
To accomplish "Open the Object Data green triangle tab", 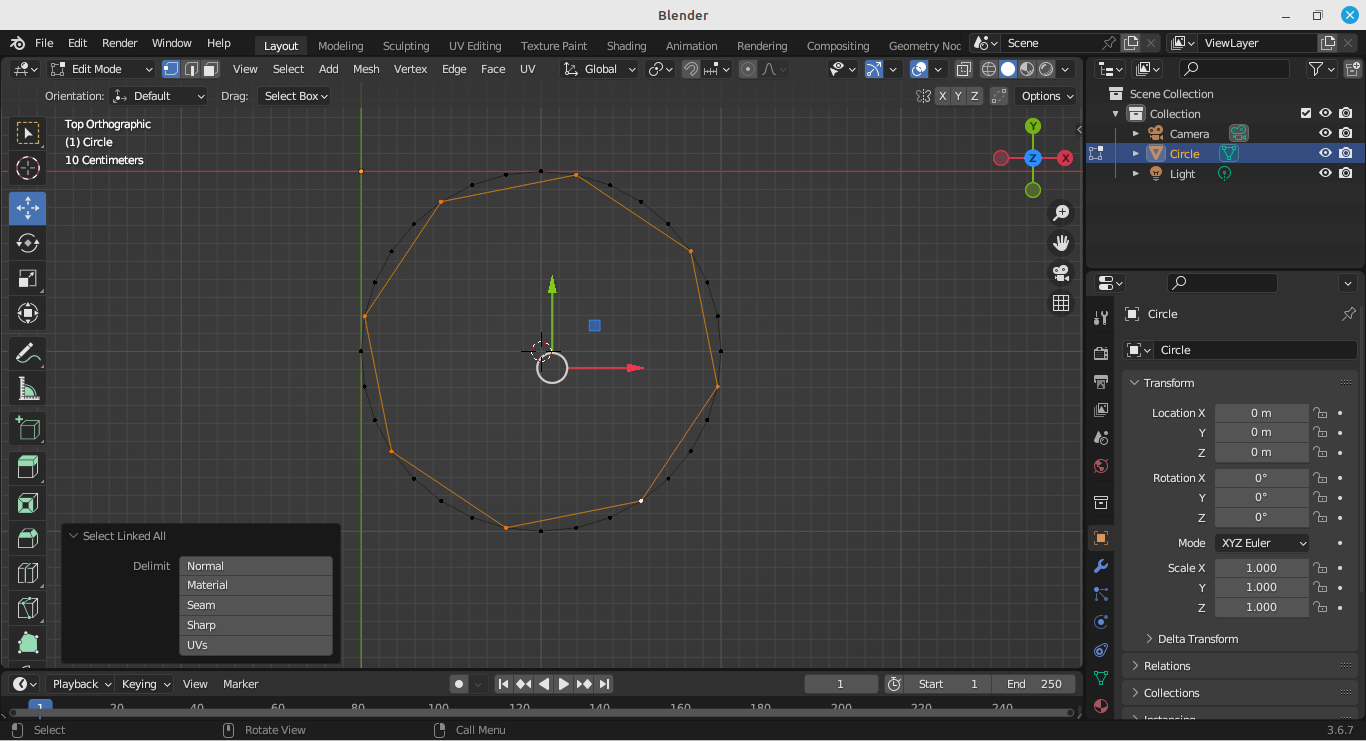I will point(1101,677).
